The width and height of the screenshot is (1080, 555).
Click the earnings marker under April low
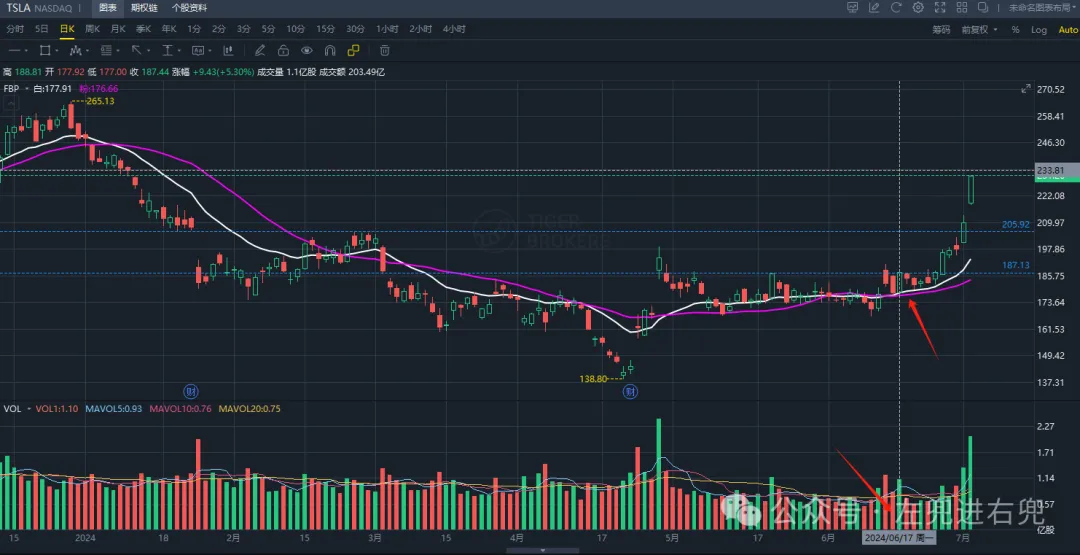[630, 392]
